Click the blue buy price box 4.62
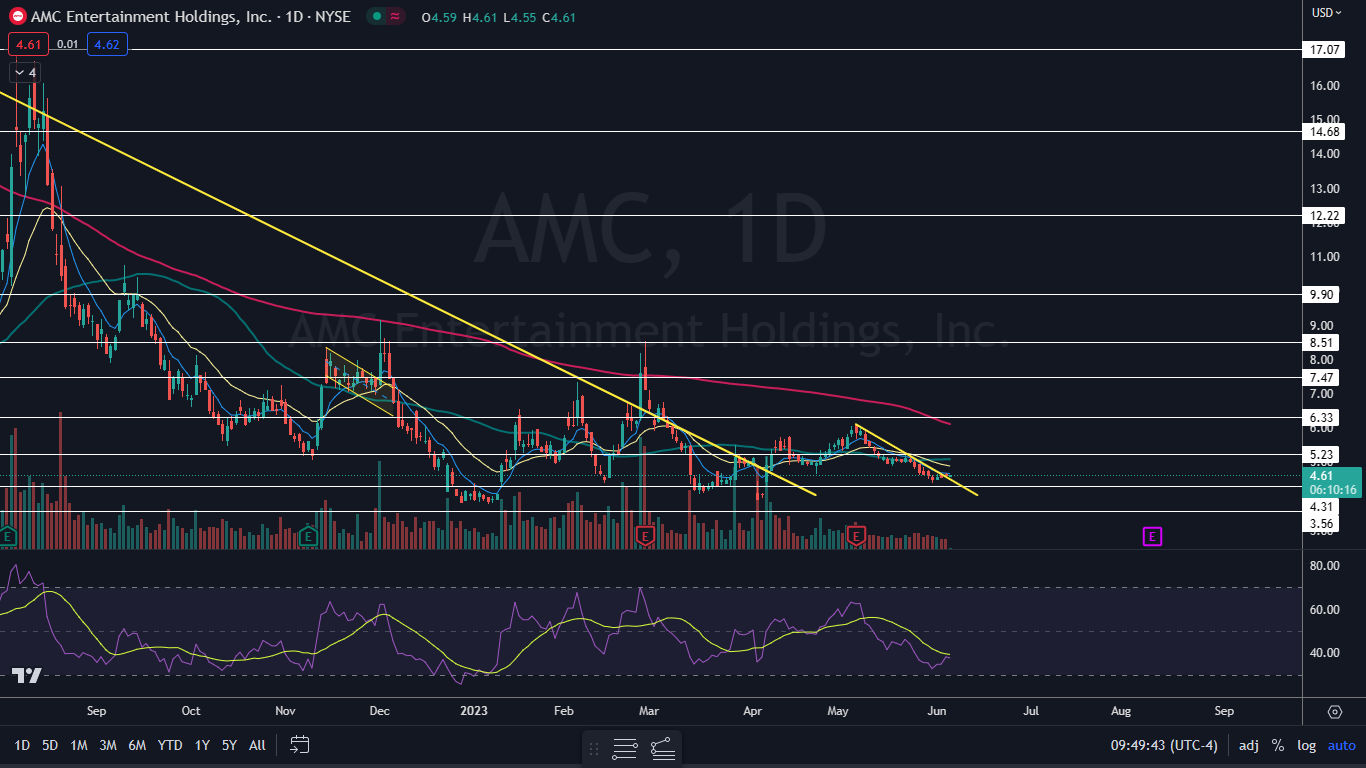 (x=105, y=44)
